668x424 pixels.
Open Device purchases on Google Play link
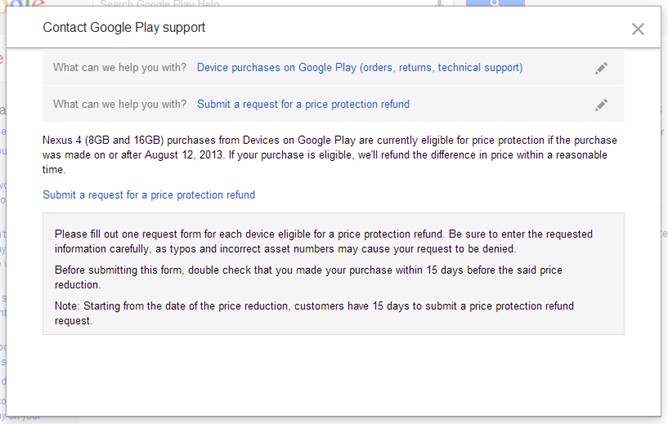point(360,68)
